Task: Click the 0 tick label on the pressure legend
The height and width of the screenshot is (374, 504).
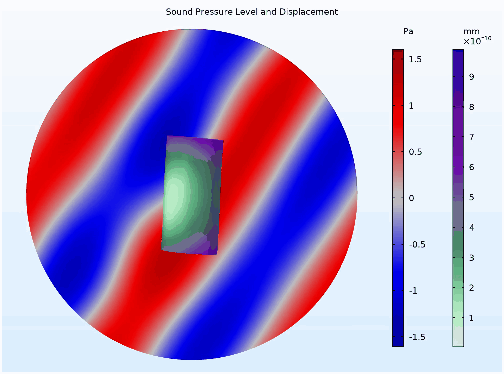Action: pos(411,198)
